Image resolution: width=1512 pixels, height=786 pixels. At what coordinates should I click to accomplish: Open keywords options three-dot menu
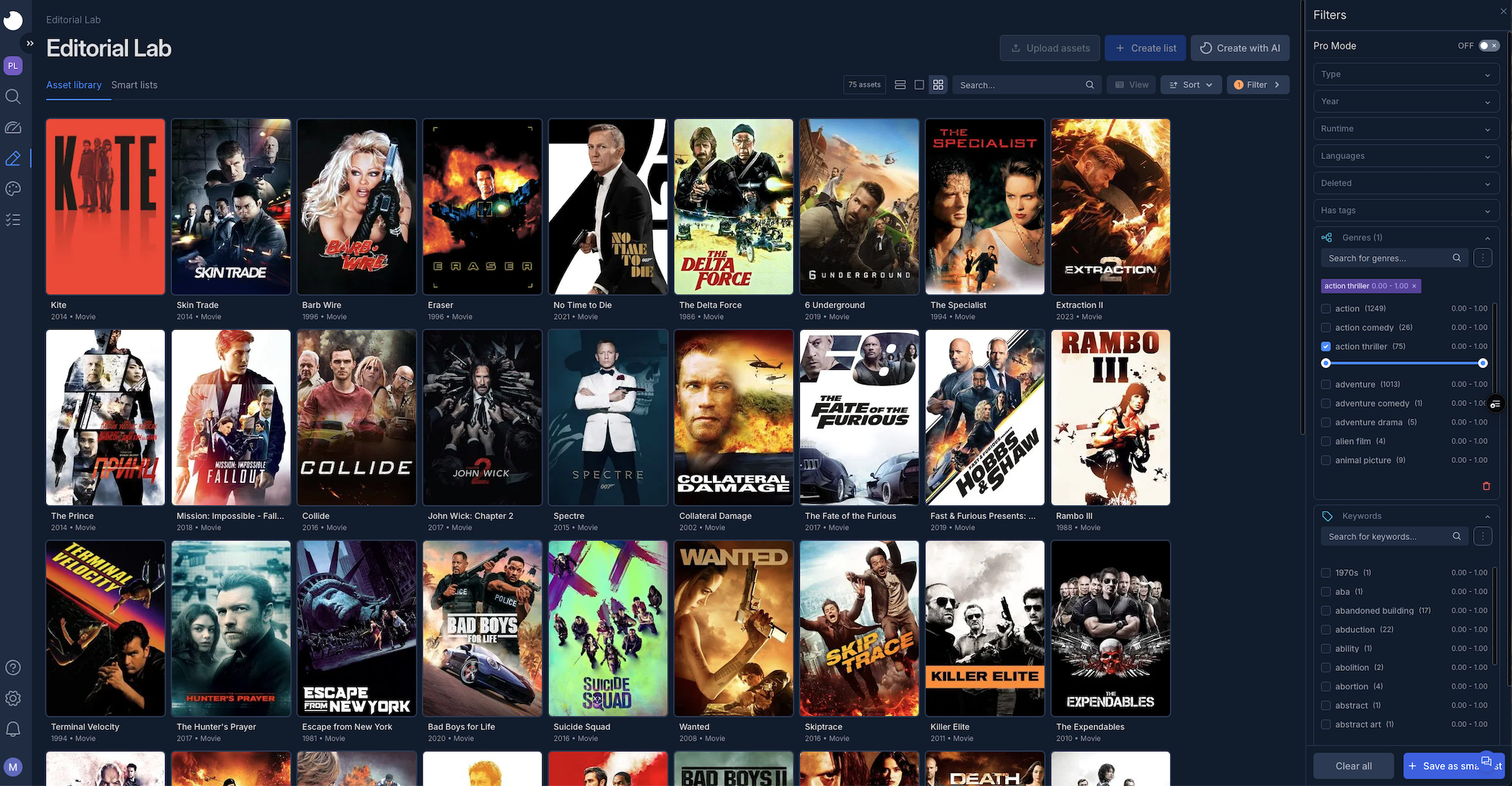point(1482,536)
